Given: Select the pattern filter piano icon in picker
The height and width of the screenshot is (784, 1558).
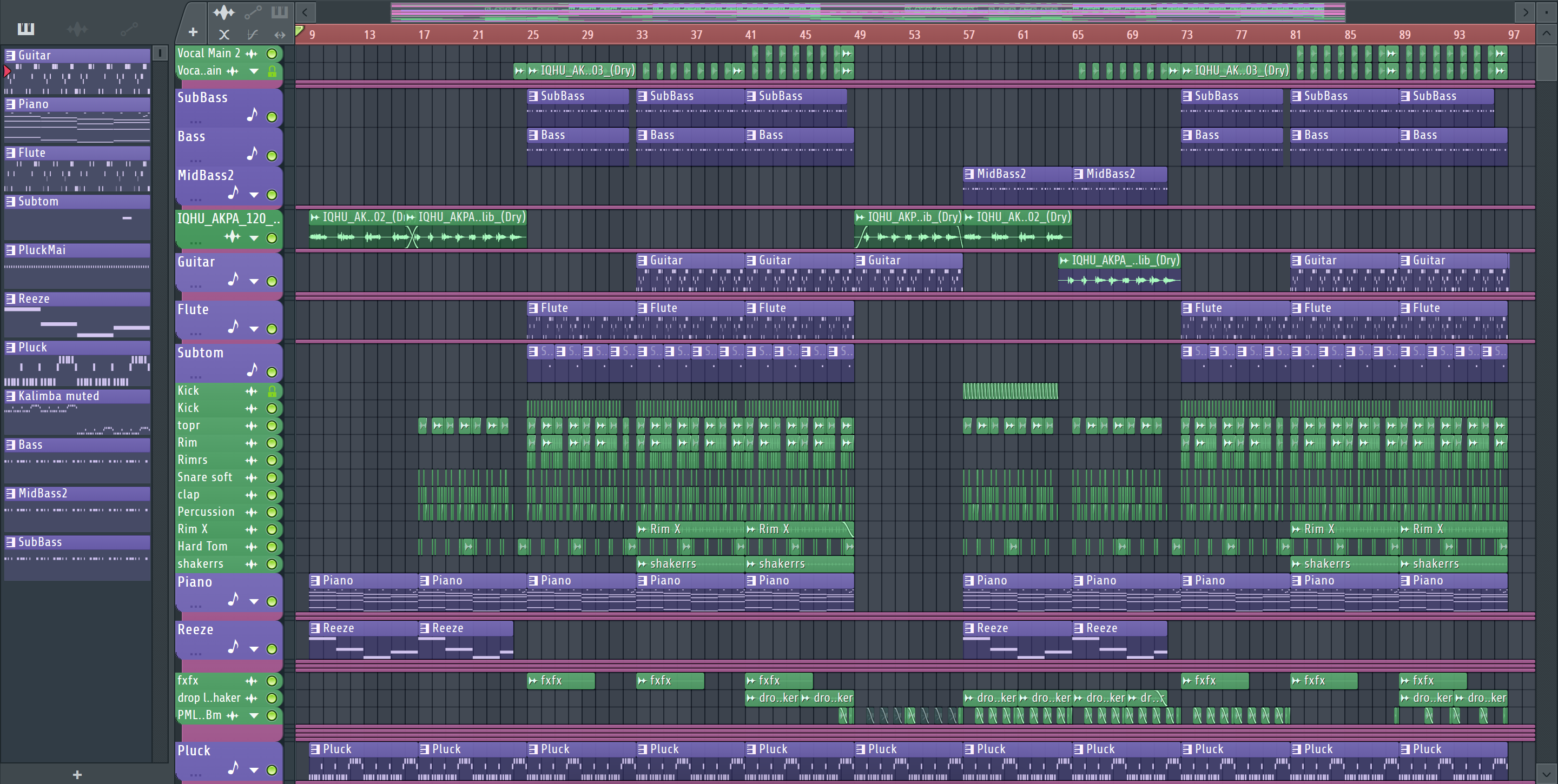Looking at the screenshot, I should pyautogui.click(x=26, y=29).
